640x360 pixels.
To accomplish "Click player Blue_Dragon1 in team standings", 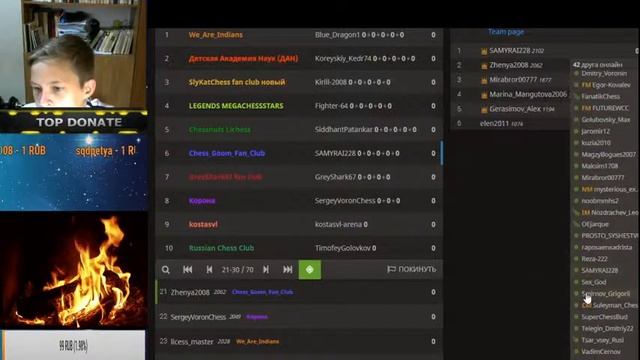I will [x=337, y=35].
